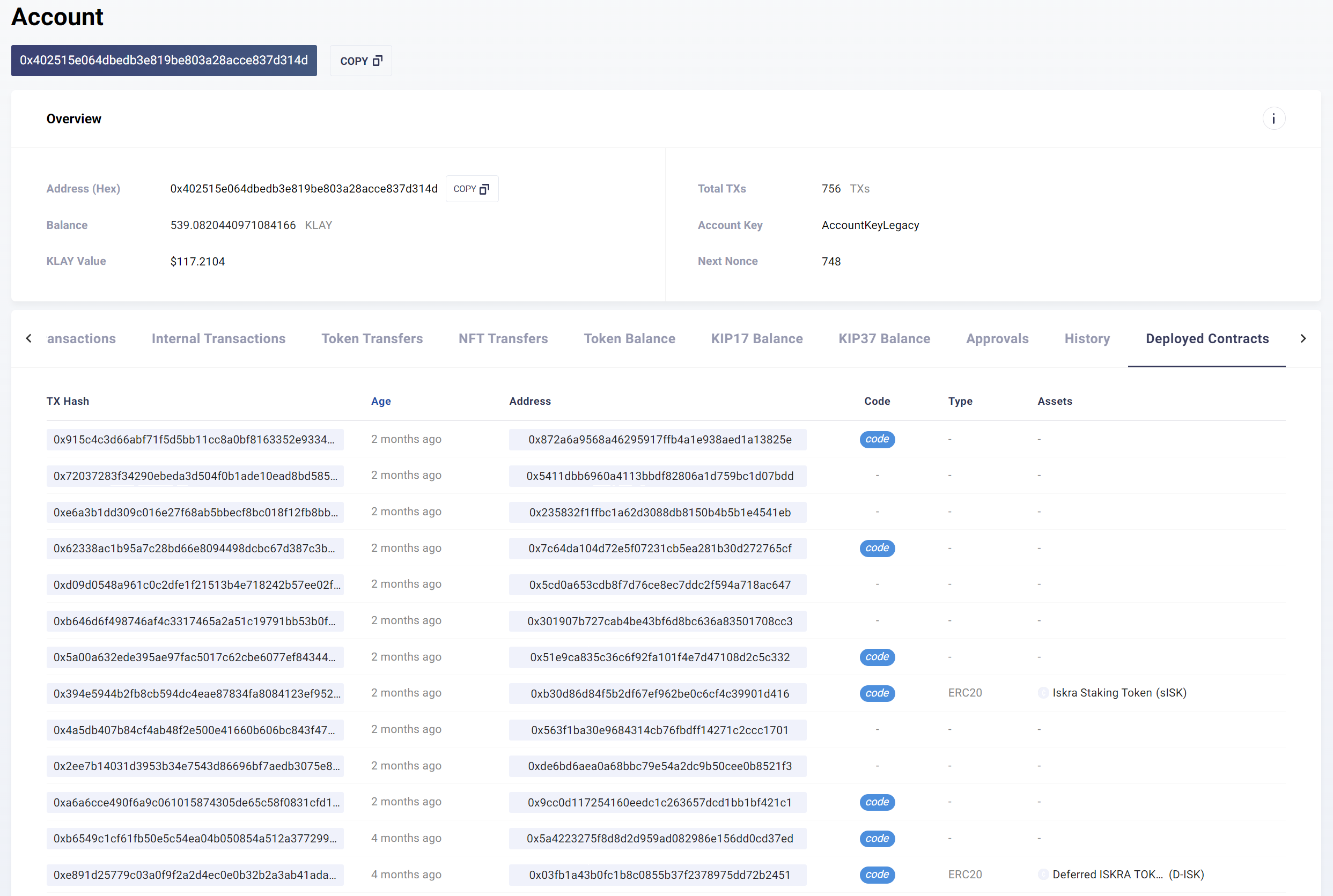This screenshot has width=1333, height=896.
Task: Copy account address from the header button
Action: pos(360,61)
